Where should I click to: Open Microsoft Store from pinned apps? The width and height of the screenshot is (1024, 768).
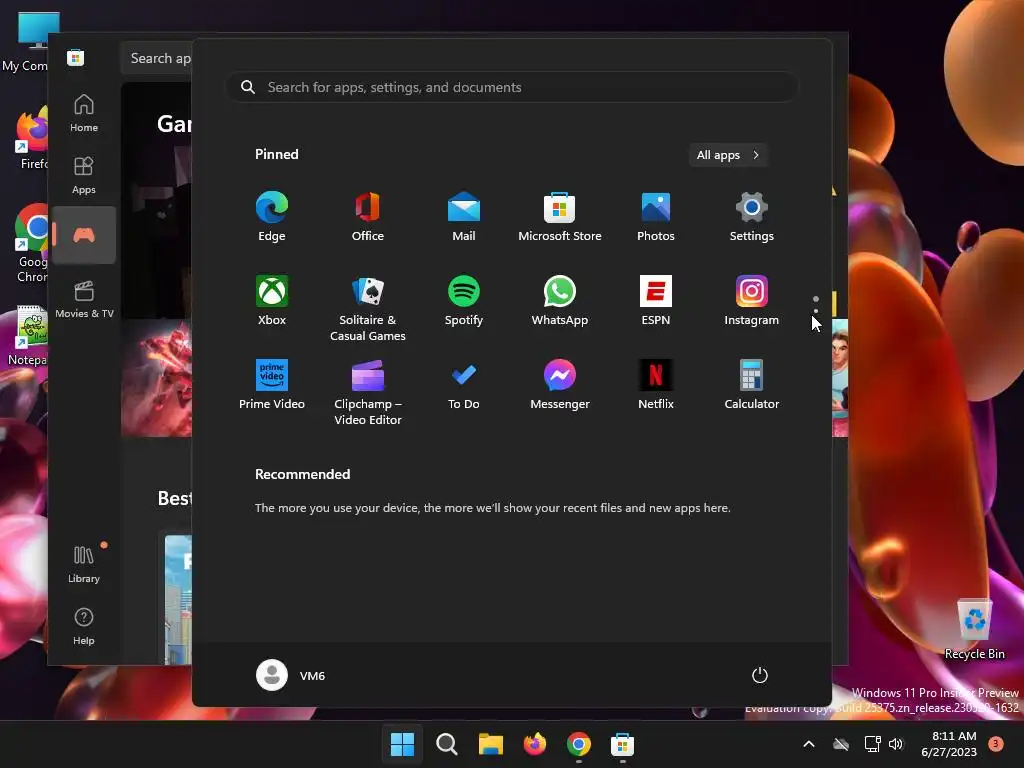(560, 217)
